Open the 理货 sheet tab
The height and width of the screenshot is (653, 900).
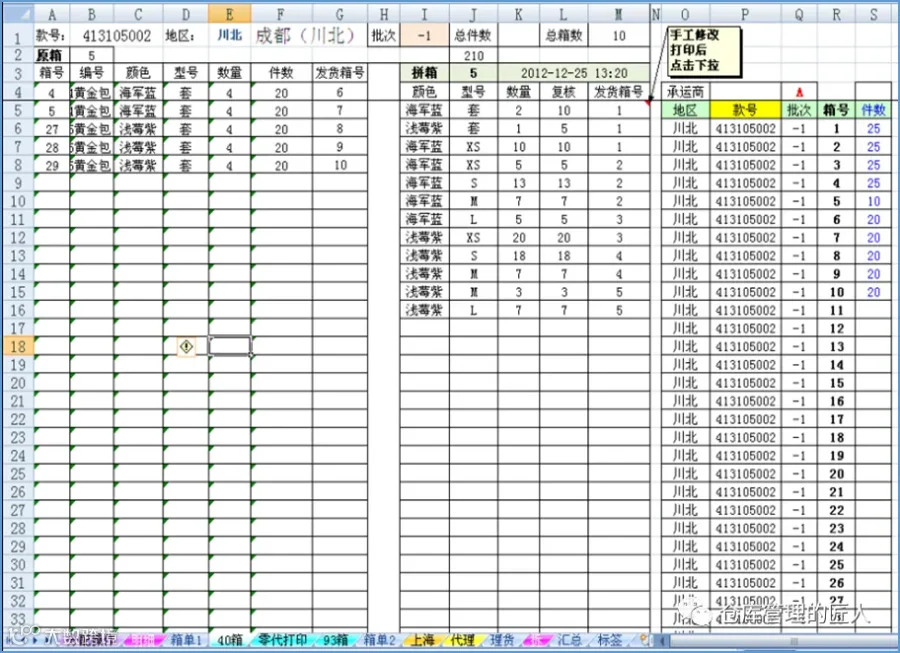click(x=502, y=639)
